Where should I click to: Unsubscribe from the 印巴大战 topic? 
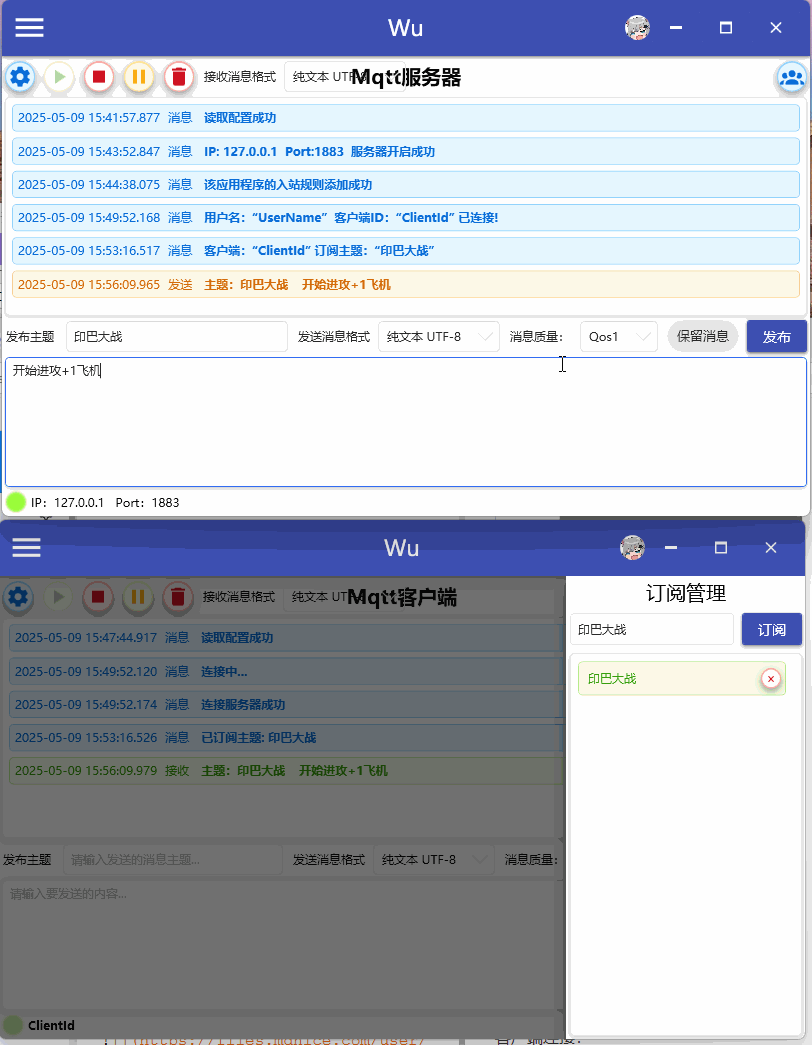[x=770, y=678]
